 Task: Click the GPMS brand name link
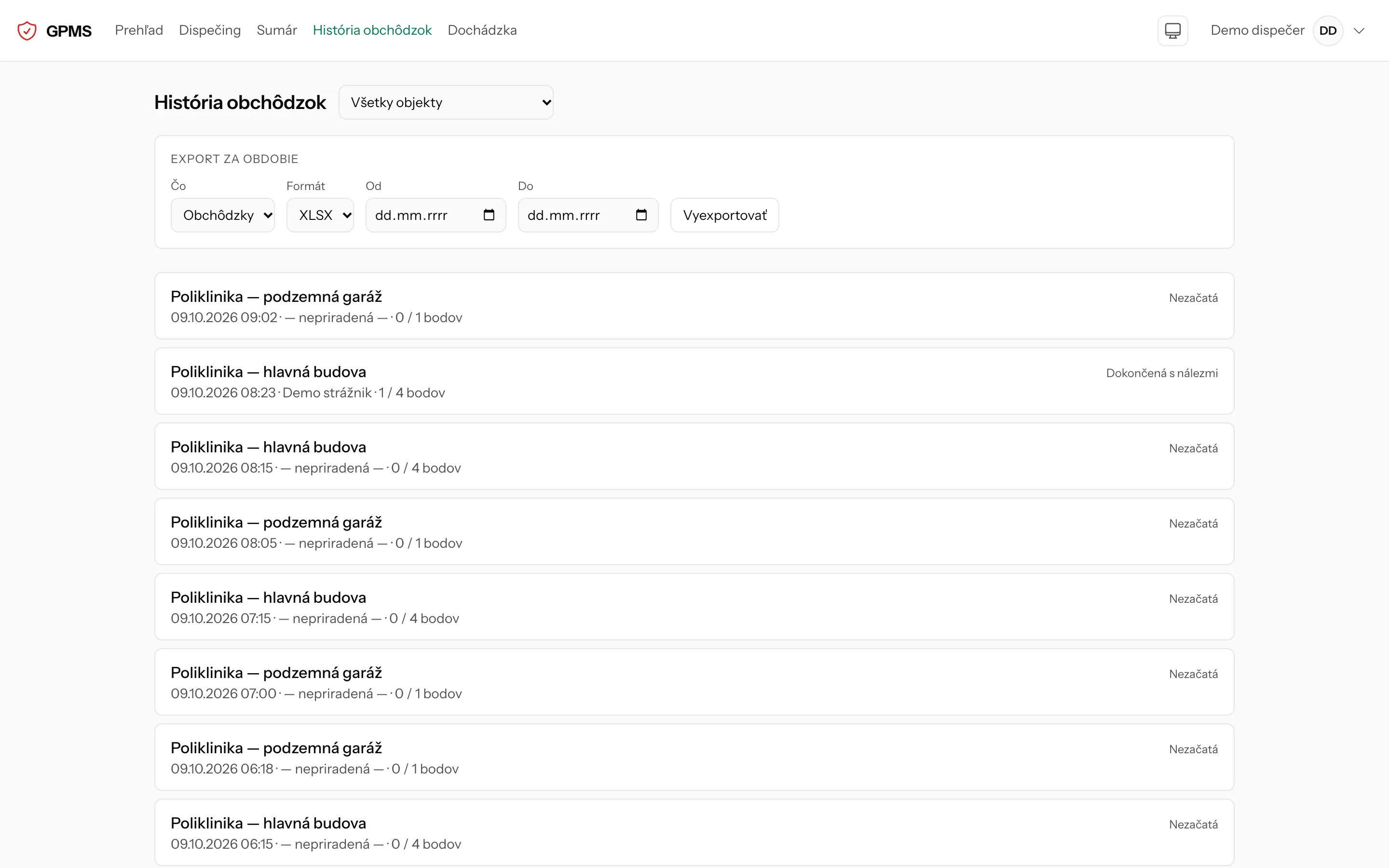(68, 31)
